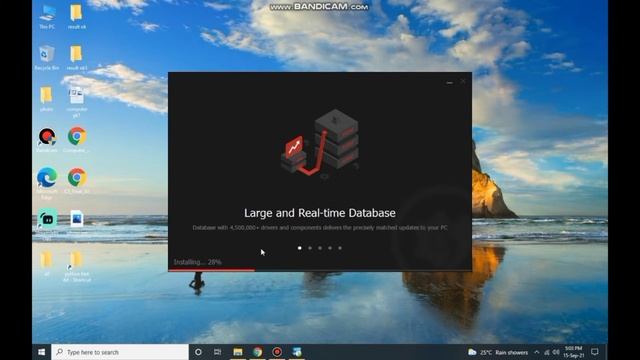Open the notification center icon
Image resolution: width=640 pixels, height=360 pixels.
coord(595,352)
